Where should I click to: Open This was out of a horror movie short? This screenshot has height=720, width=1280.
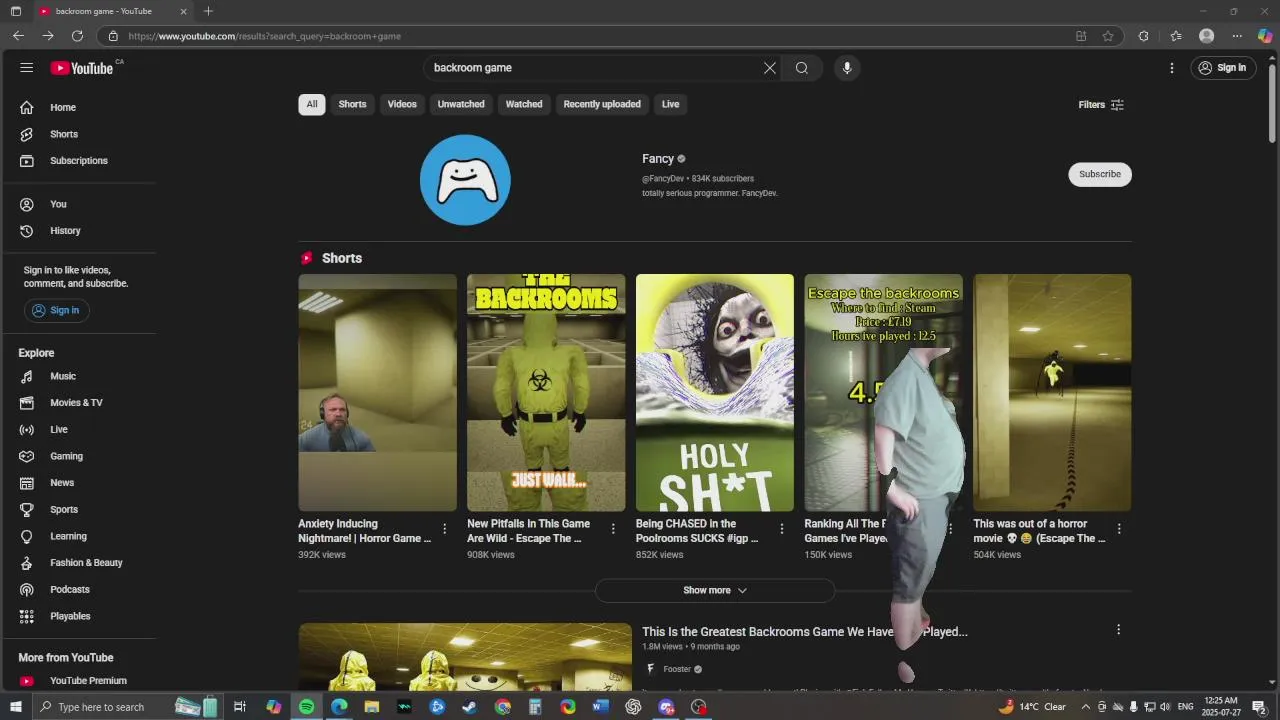1053,393
